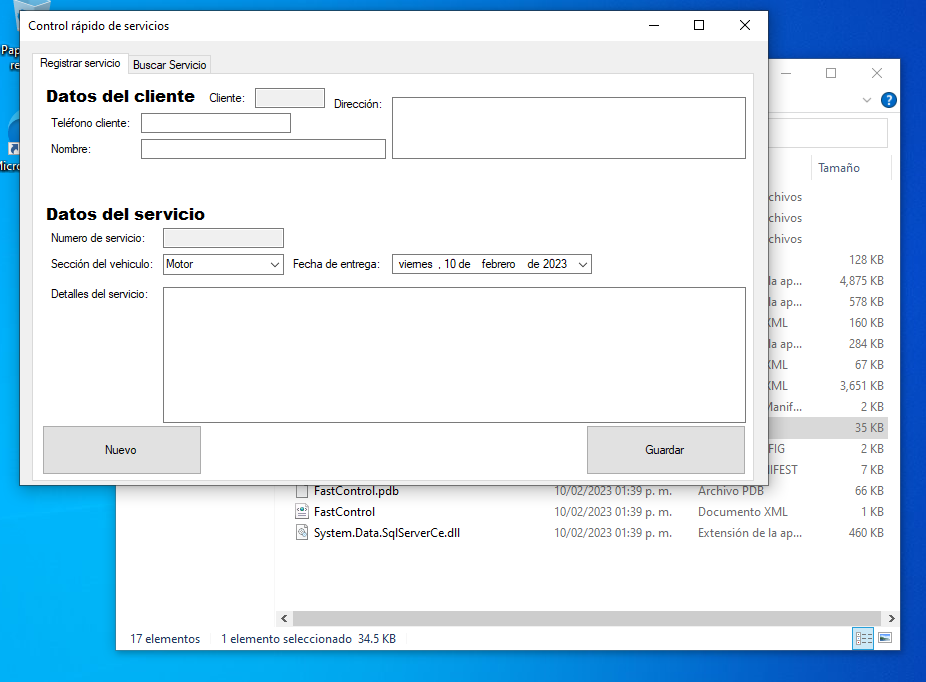
Task: Click the Cliente ID field
Action: (290, 98)
